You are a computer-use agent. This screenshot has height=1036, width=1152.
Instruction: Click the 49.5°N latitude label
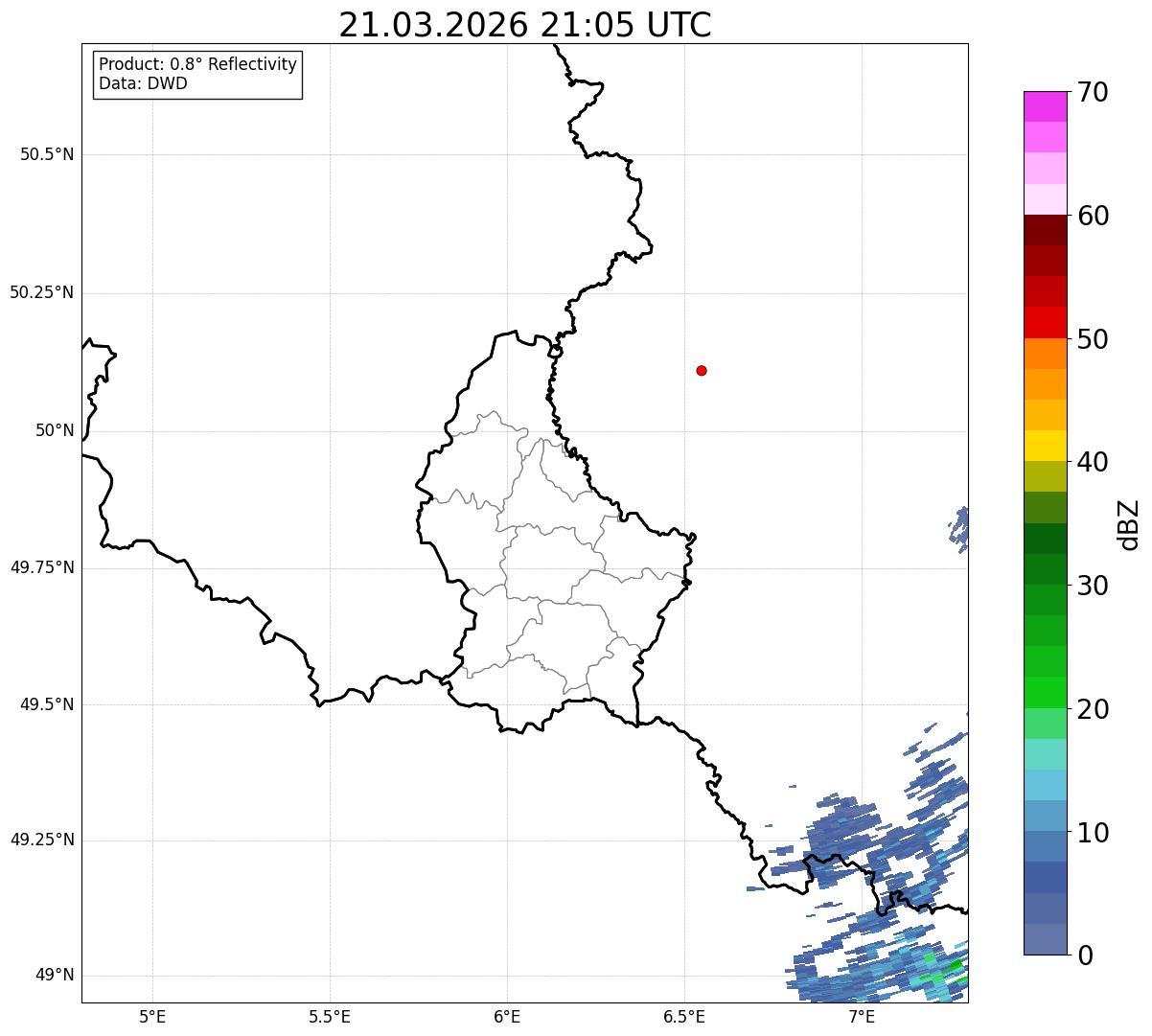[x=47, y=704]
